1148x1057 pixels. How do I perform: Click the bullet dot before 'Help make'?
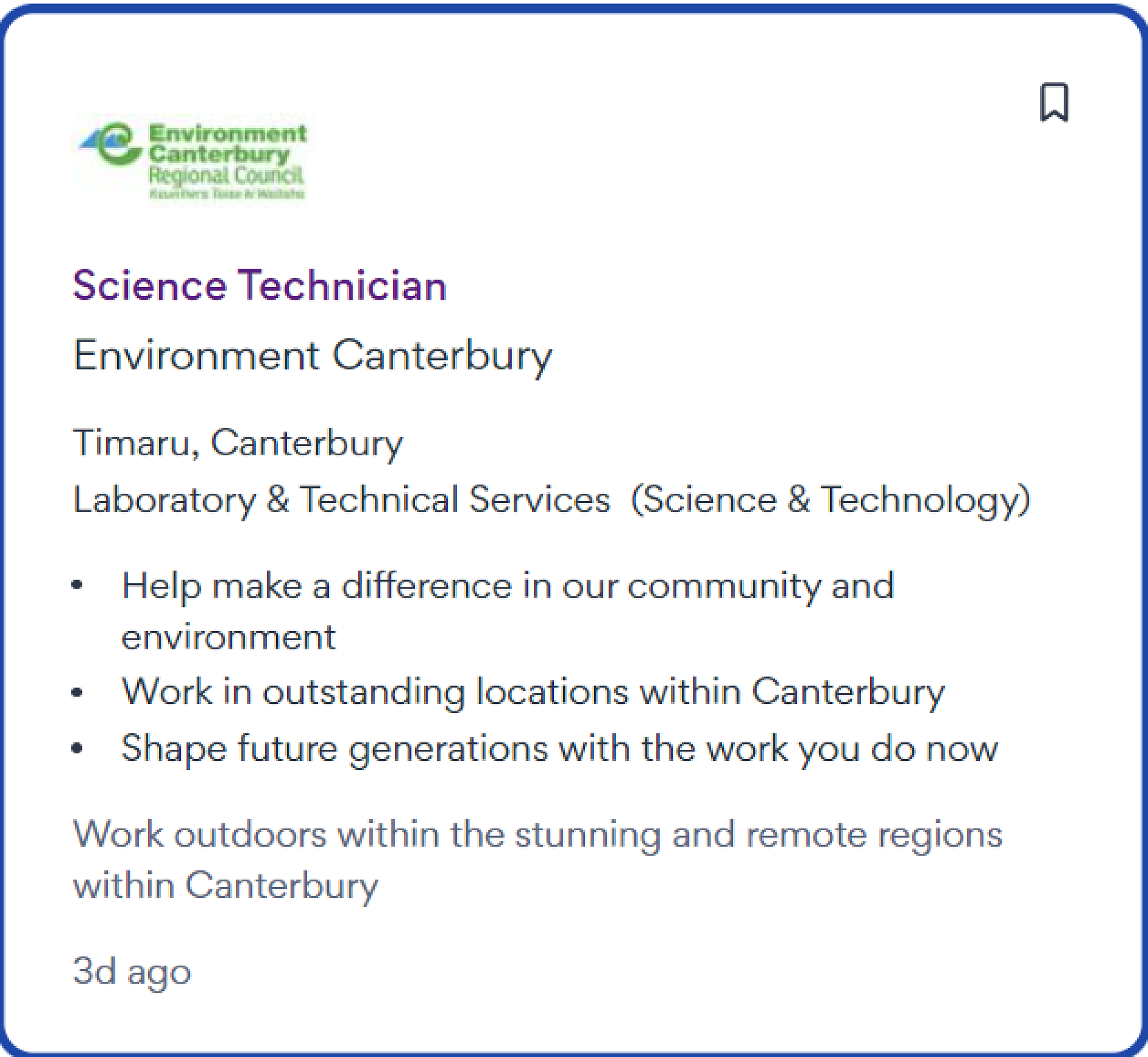77,585
